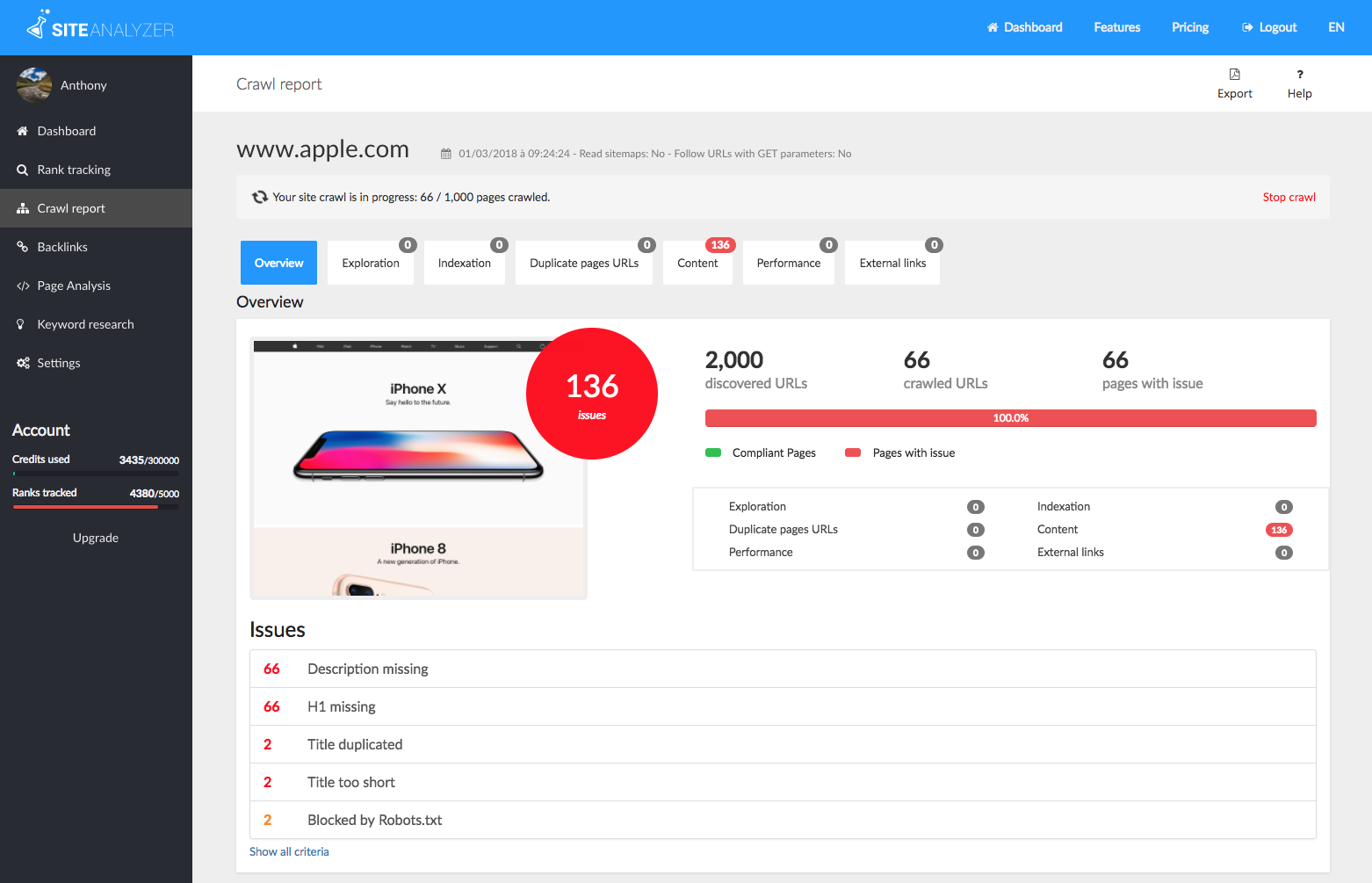Click the Logout arrow icon in header

1247,27
